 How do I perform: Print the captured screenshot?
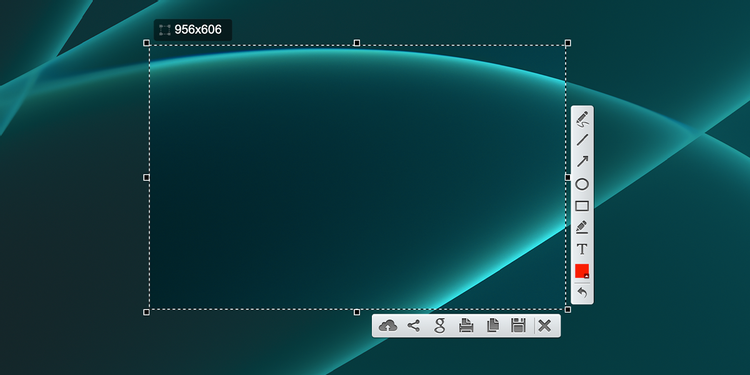point(466,326)
